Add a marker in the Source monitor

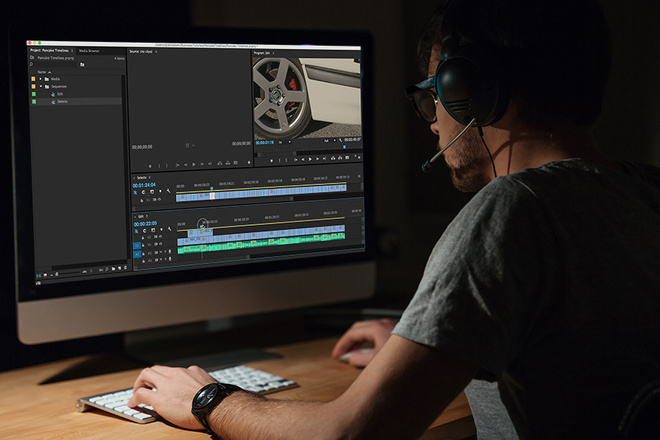(x=150, y=166)
